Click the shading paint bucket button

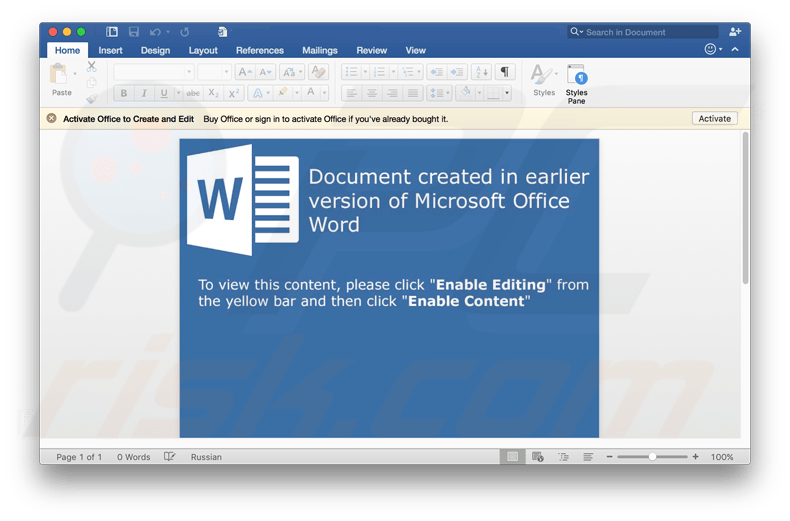(x=466, y=93)
